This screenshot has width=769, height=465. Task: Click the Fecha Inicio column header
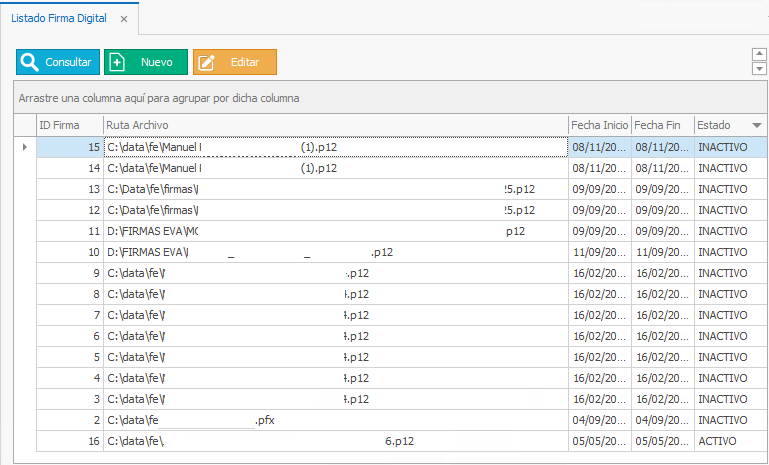click(x=599, y=125)
